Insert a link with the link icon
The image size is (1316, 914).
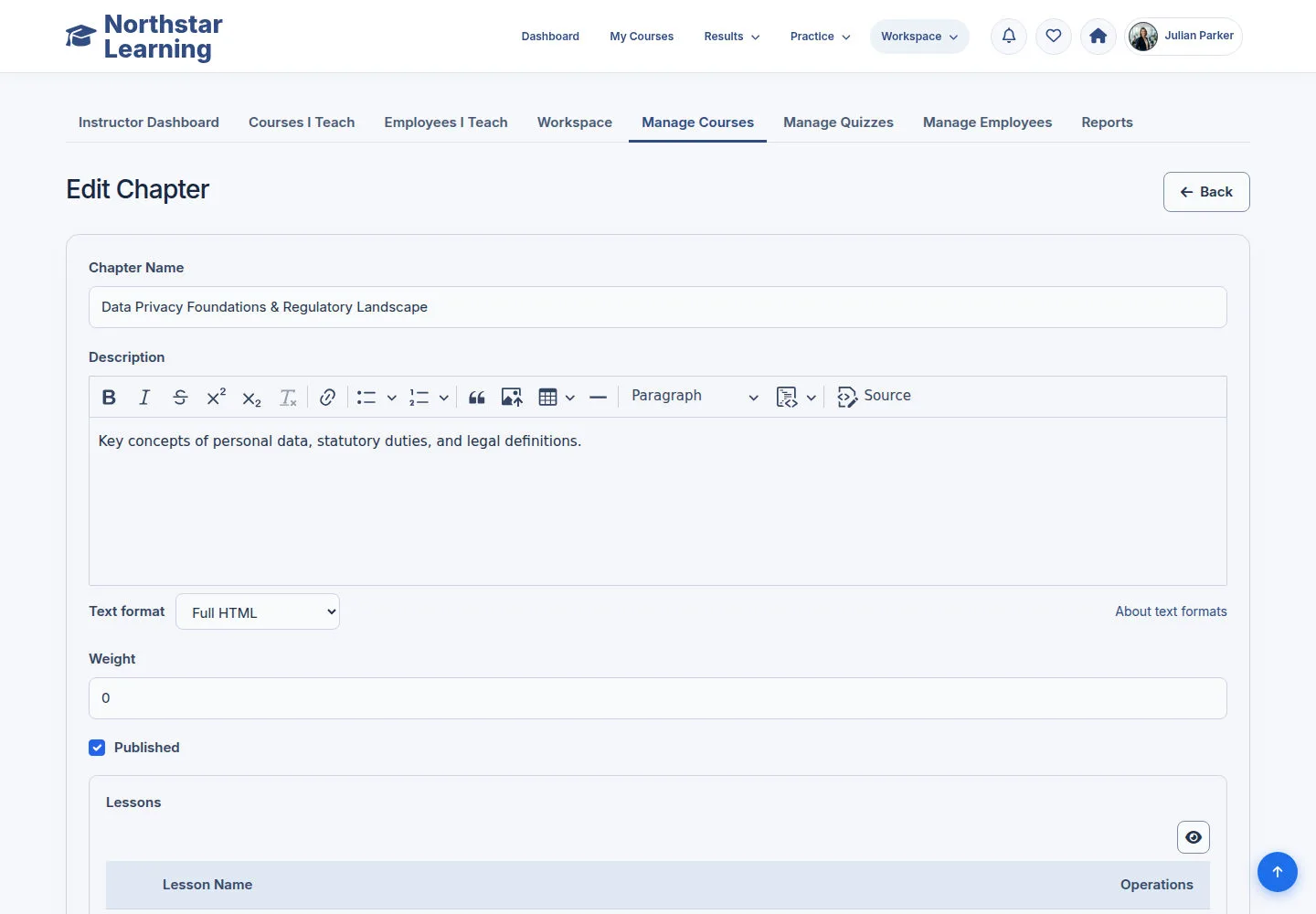327,397
